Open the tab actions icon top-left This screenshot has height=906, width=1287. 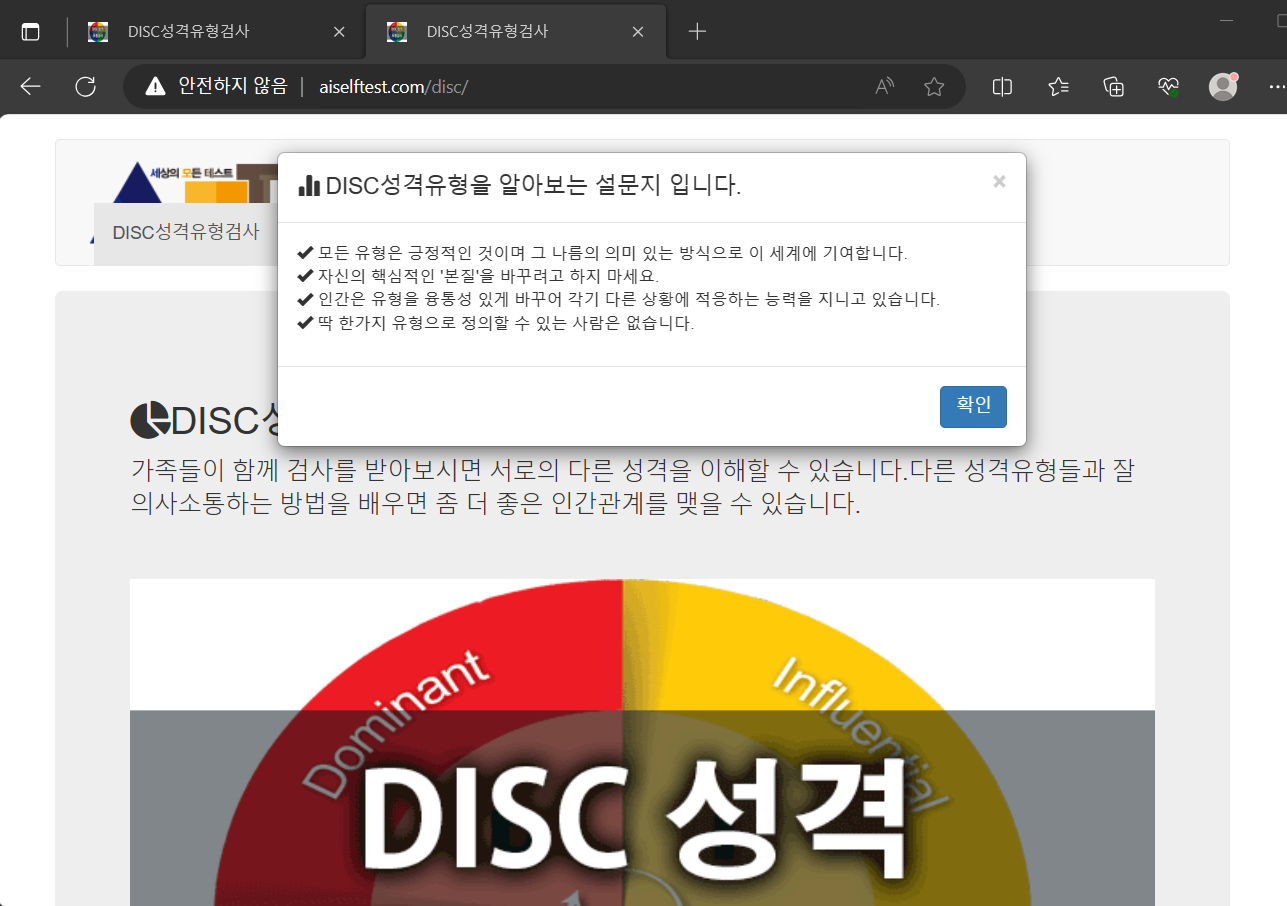[x=30, y=30]
